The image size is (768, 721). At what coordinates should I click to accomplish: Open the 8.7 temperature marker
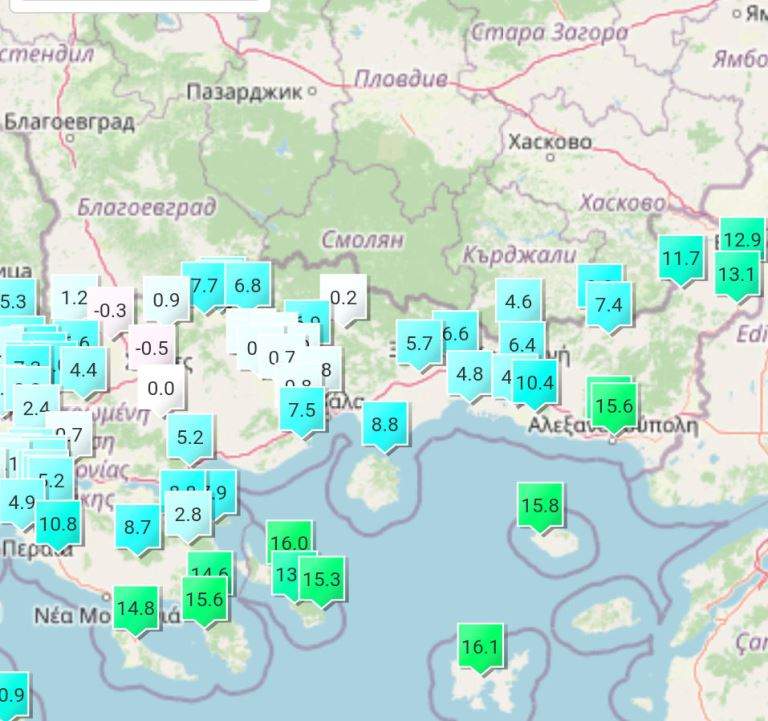(138, 526)
